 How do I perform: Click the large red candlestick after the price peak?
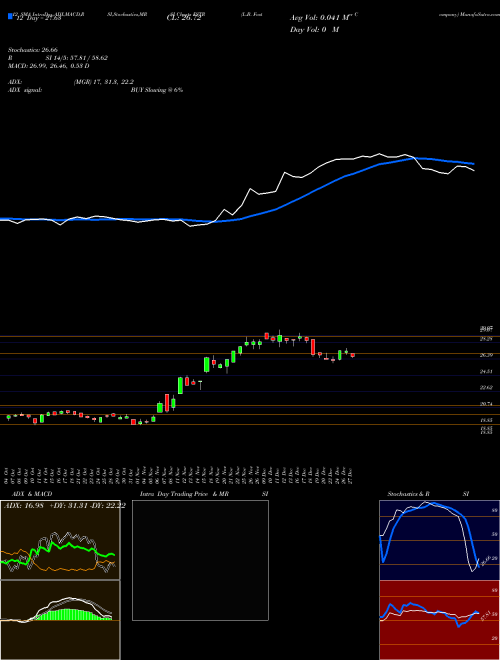(x=313, y=347)
